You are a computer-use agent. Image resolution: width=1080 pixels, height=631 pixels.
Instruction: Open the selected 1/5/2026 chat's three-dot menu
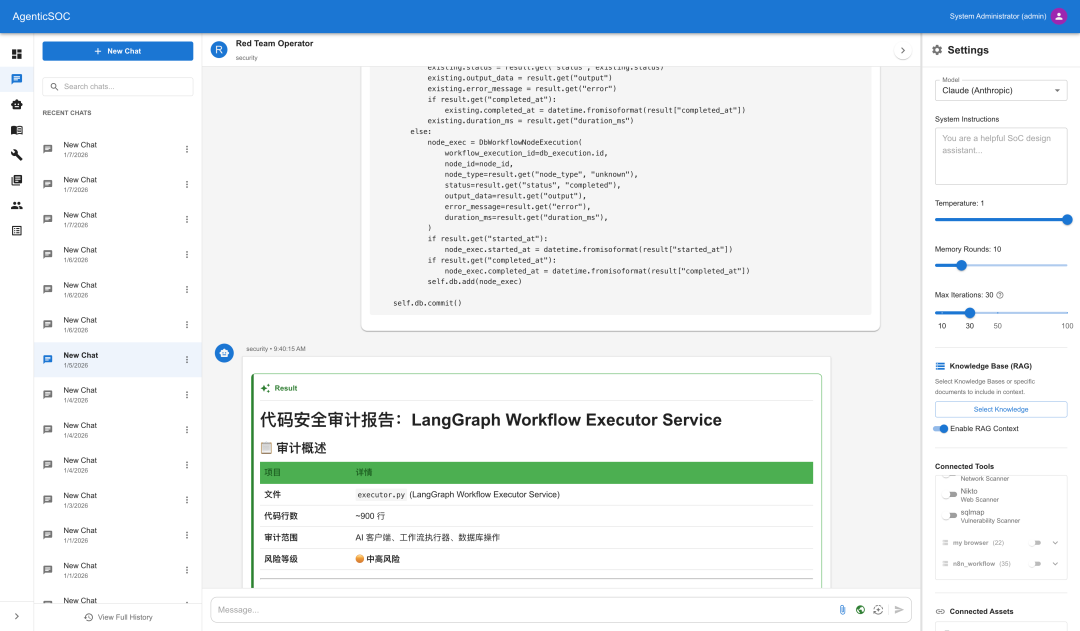point(186,360)
